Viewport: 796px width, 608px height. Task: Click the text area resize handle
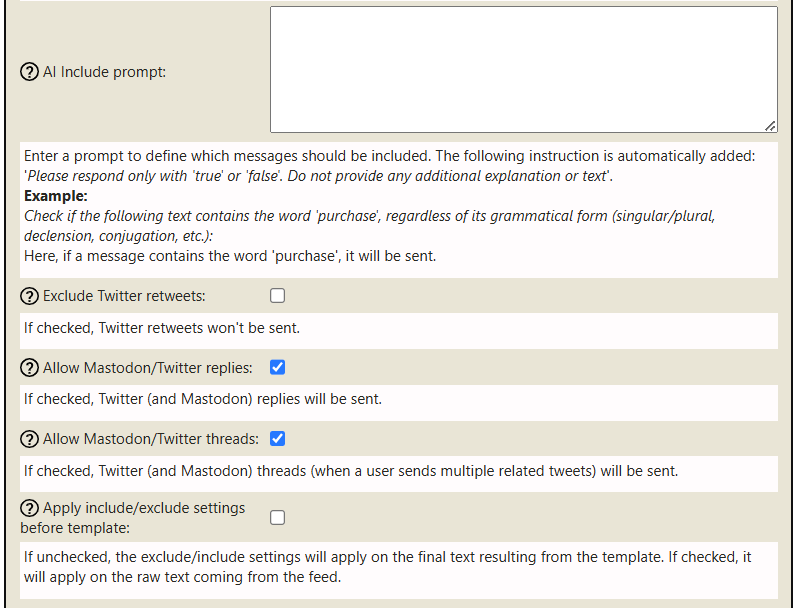coord(769,125)
